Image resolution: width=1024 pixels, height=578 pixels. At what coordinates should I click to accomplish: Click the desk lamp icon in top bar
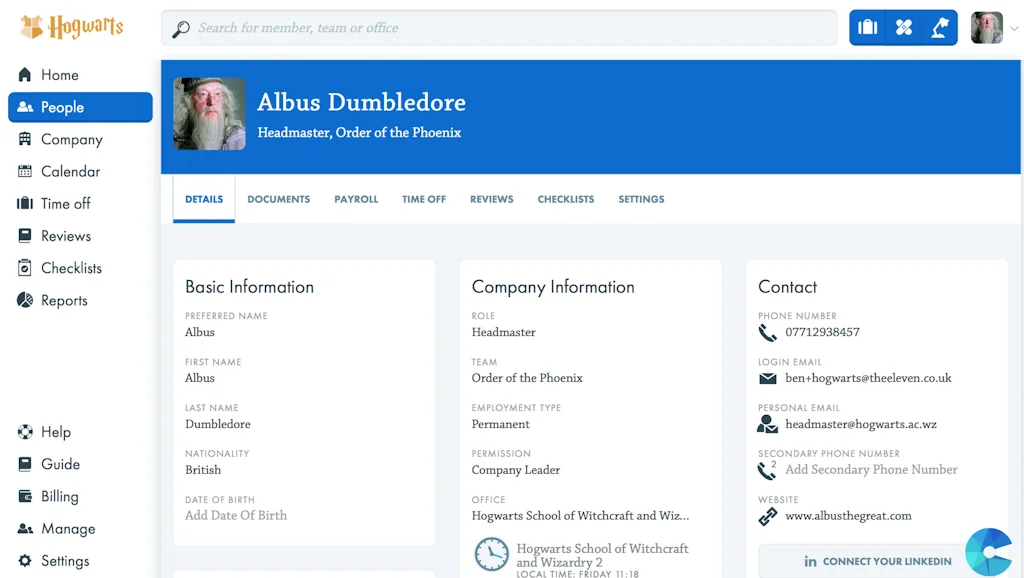click(940, 28)
